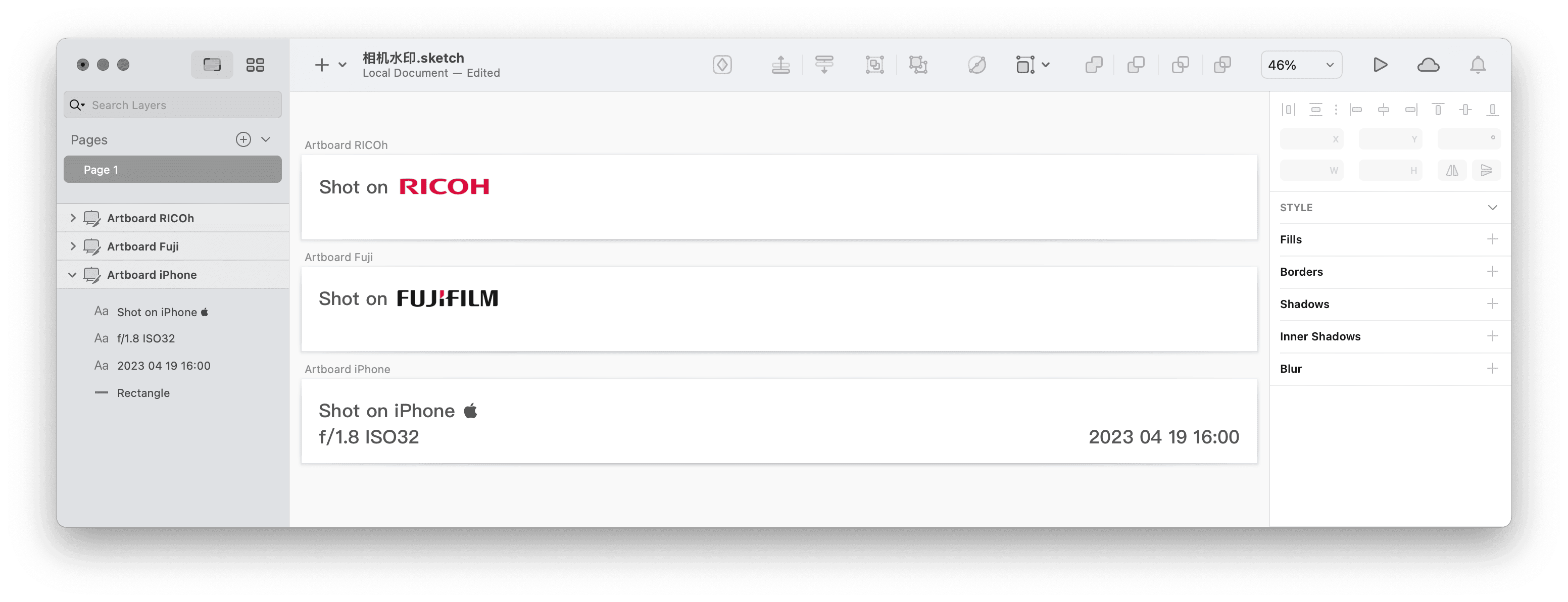This screenshot has height=602, width=1568.
Task: Expand the Artboard RICOh layer
Action: (x=73, y=218)
